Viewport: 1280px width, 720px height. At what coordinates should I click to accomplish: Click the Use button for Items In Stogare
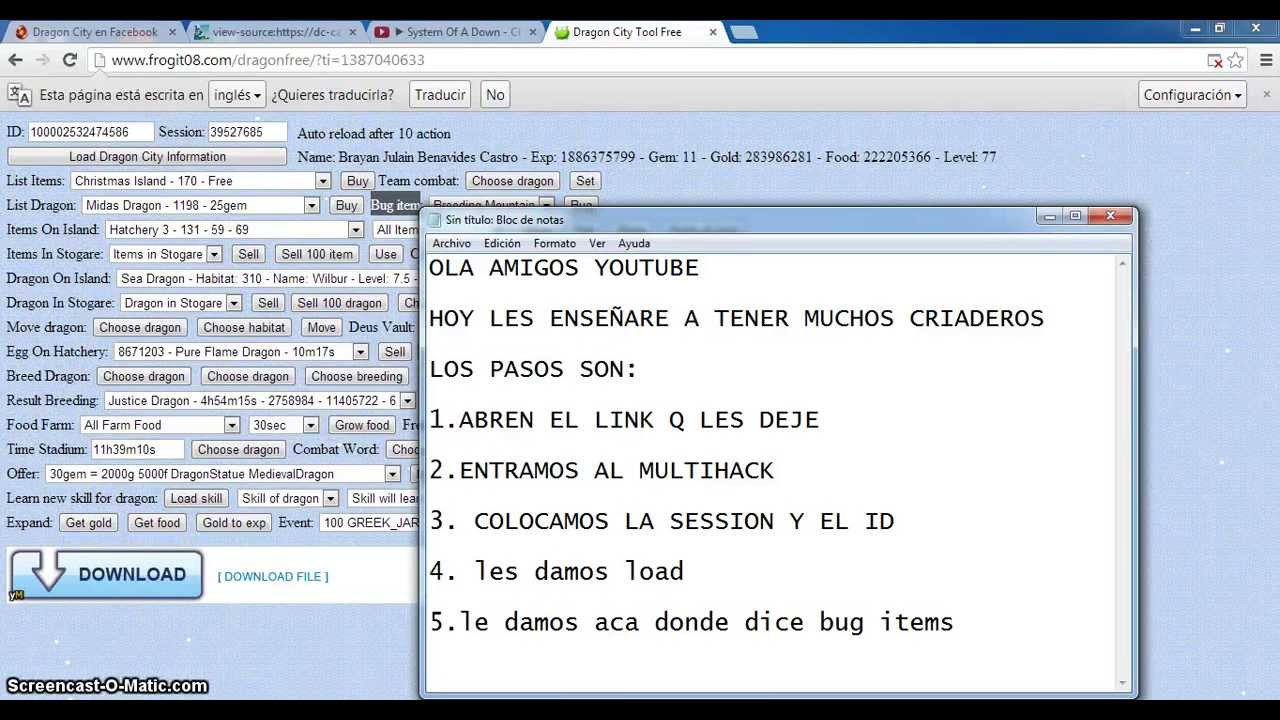click(385, 254)
